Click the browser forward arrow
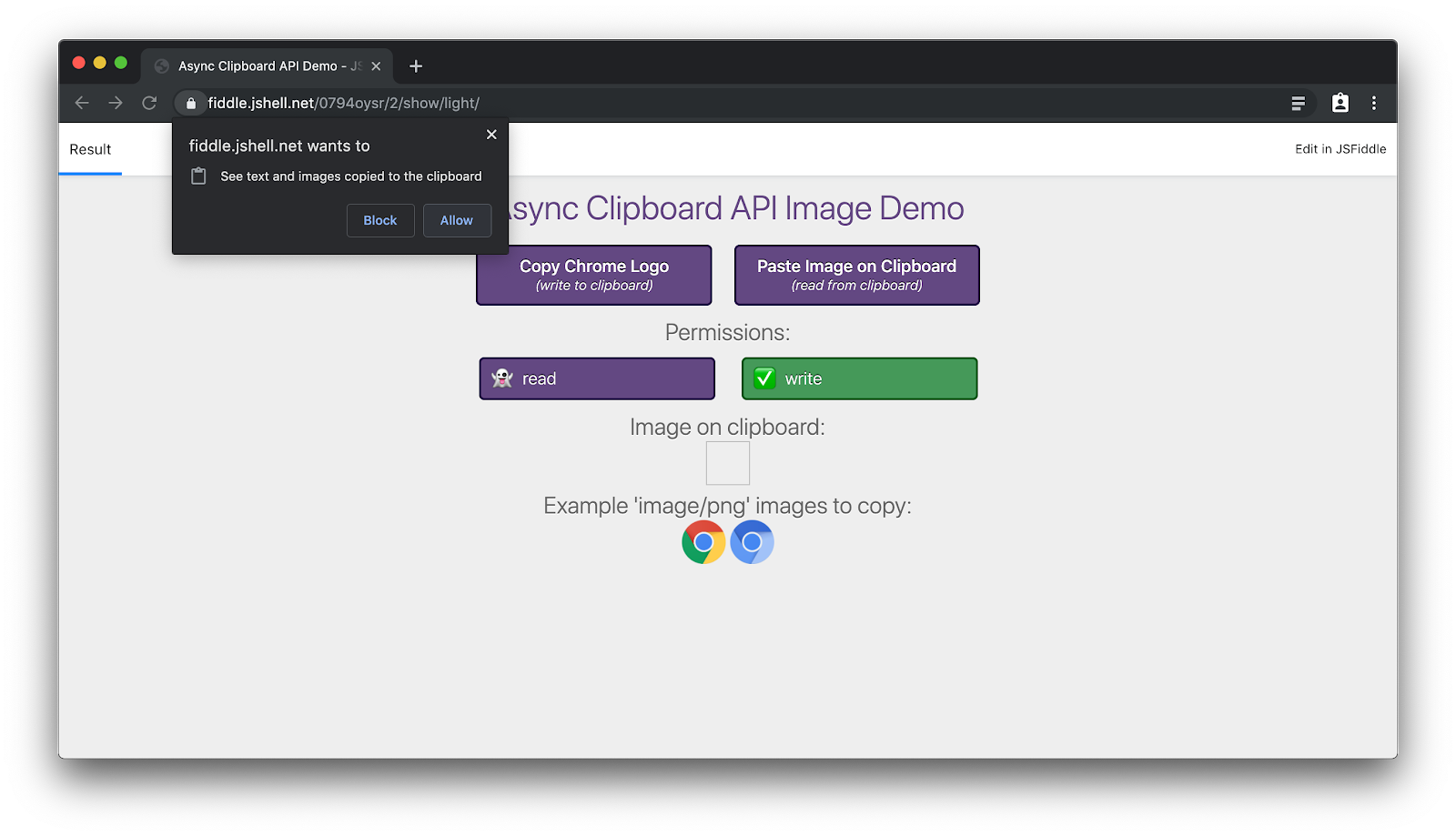Screen dimensions: 1456x836 click(116, 103)
